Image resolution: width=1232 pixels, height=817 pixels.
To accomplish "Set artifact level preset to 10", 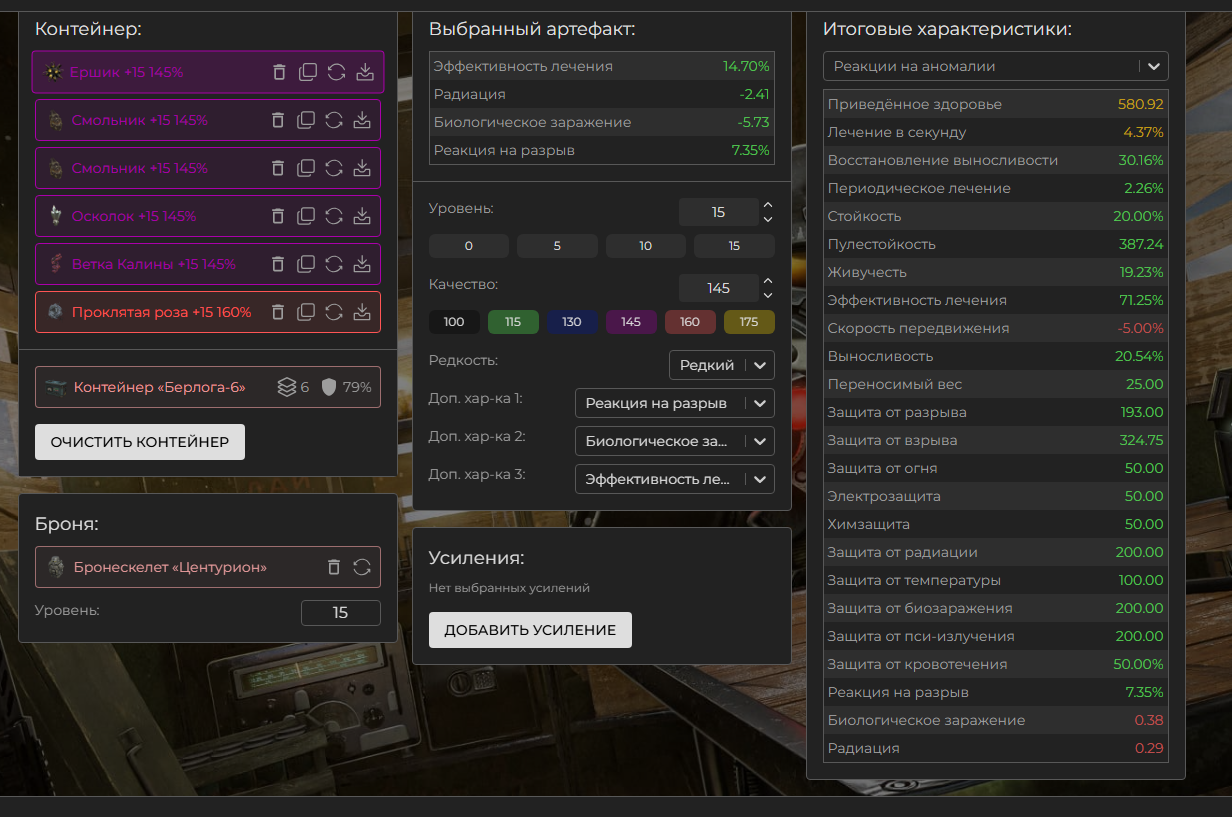I will [645, 246].
